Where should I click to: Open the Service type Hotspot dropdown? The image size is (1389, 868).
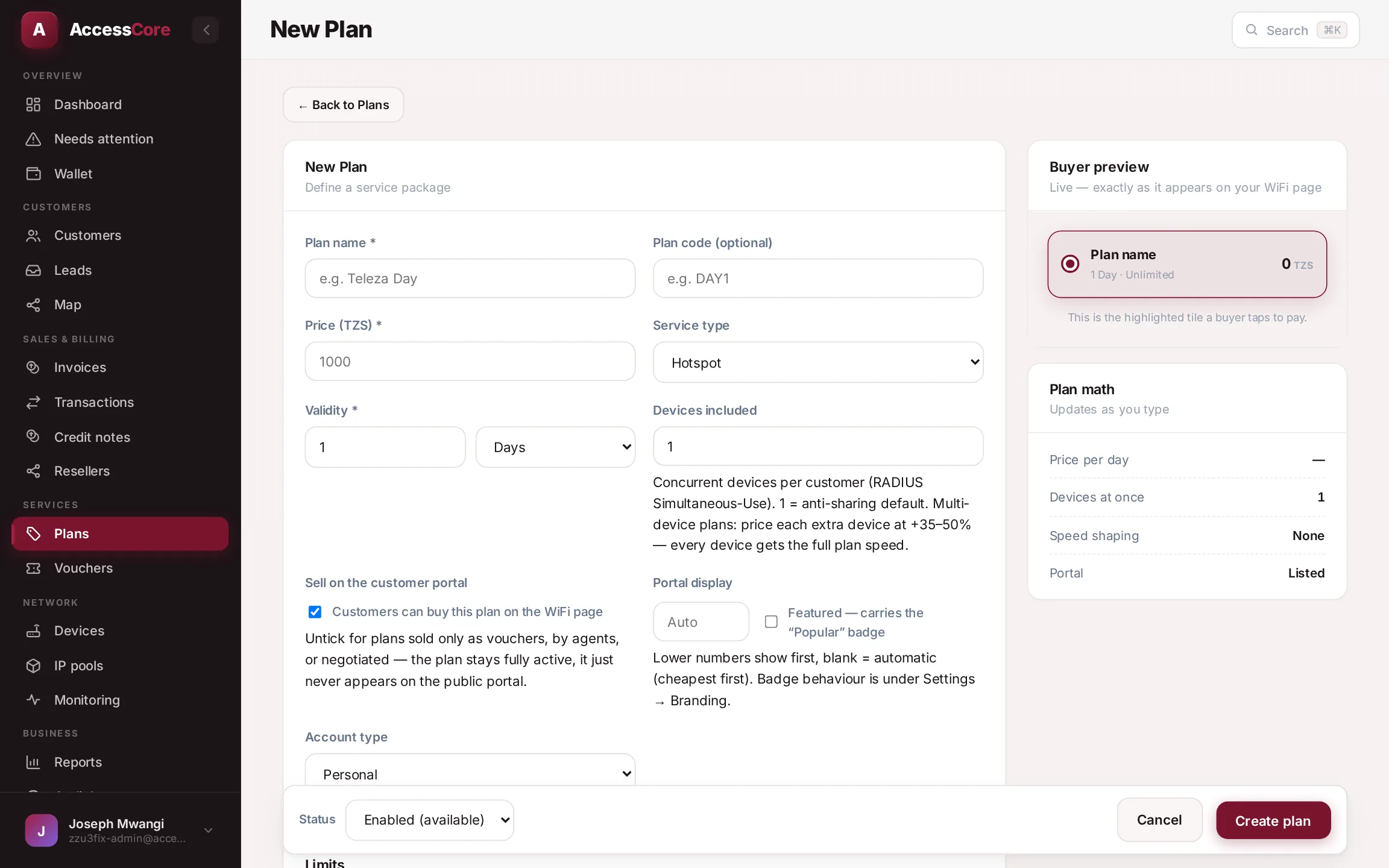click(x=818, y=362)
